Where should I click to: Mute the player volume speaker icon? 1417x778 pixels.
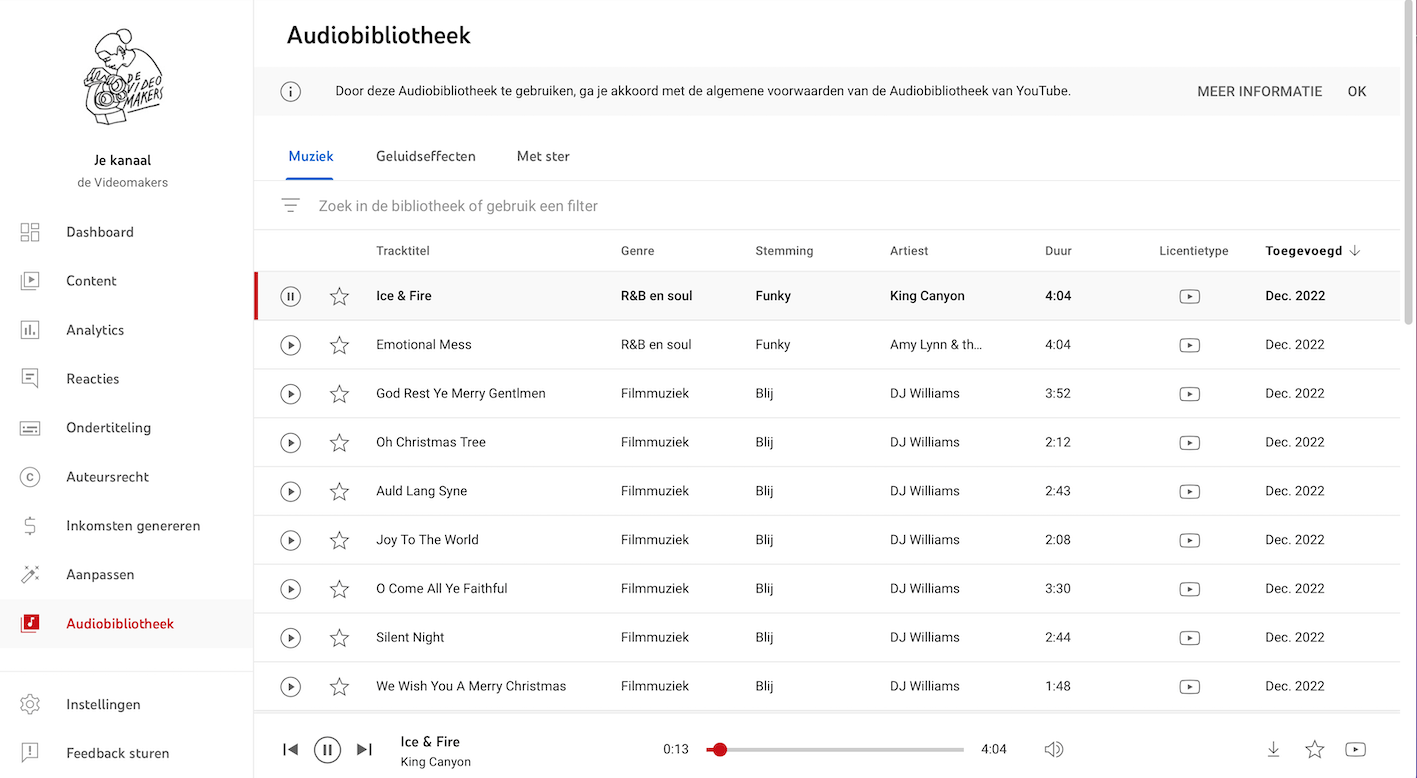click(1054, 749)
